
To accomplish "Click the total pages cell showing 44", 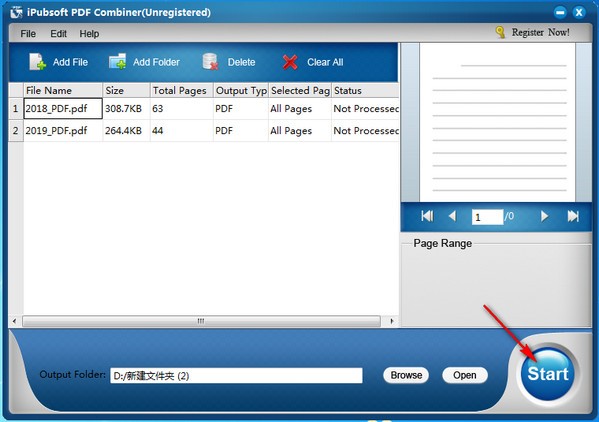I will click(x=181, y=131).
